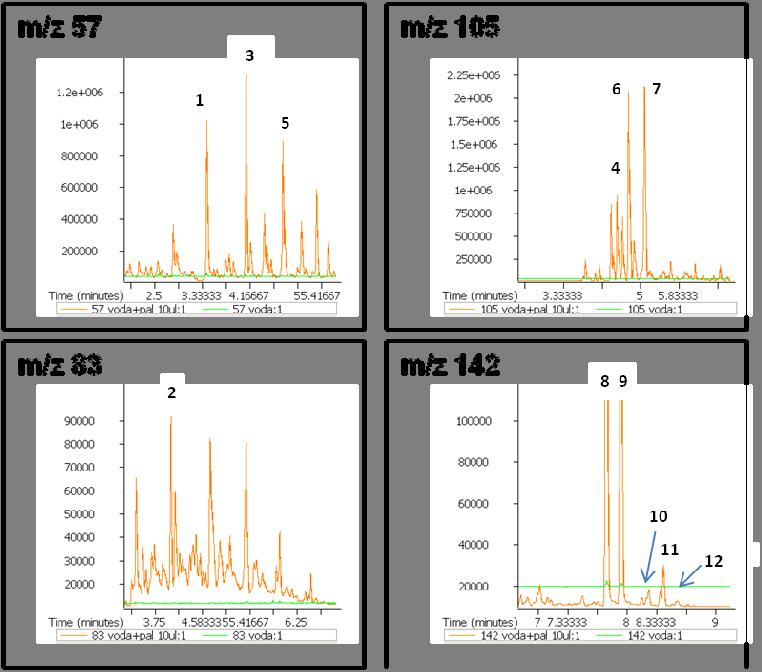762x672 pixels.
Task: Click the "3.75" time tick label
Action: click(154, 622)
